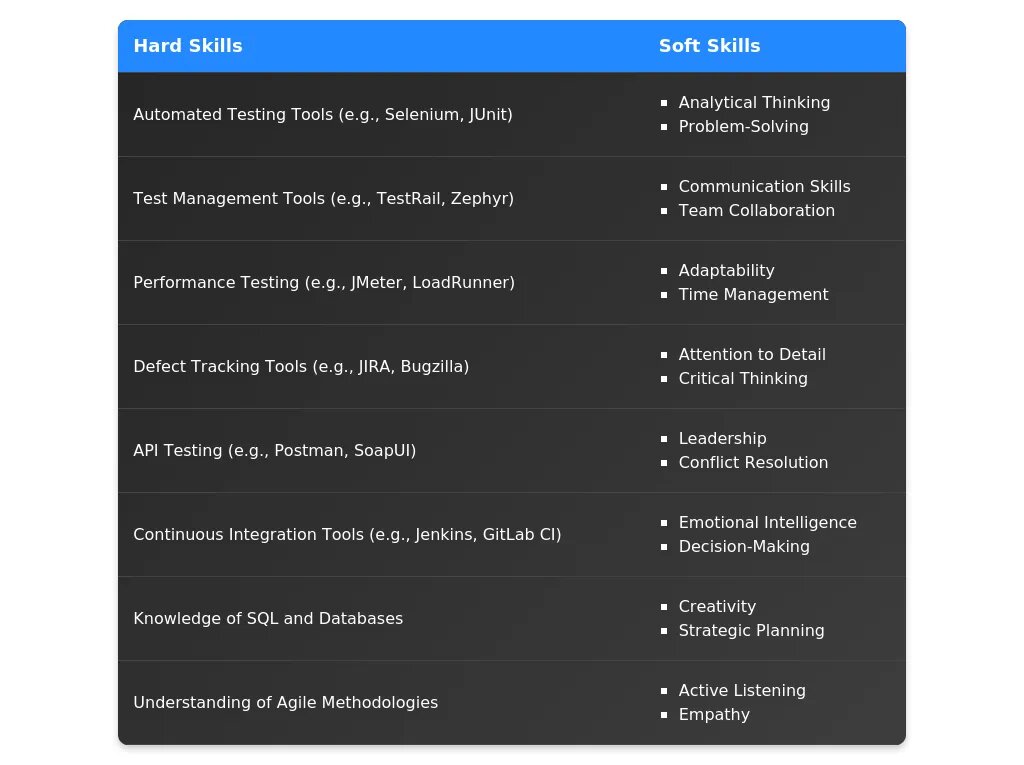Viewport: 1024px width, 765px height.
Task: Click the Analytical Thinking list item
Action: pyautogui.click(x=754, y=103)
